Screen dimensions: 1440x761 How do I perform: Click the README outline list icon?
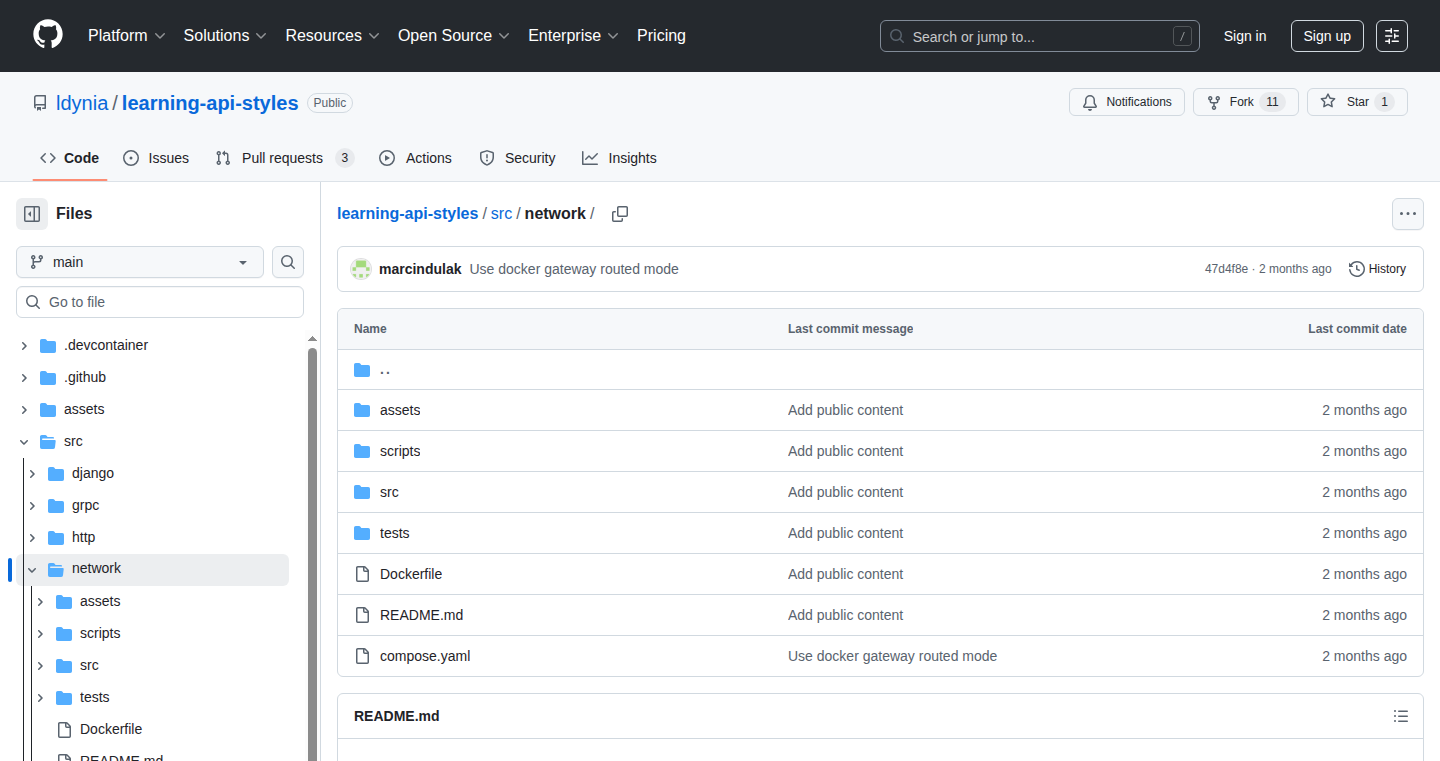pyautogui.click(x=1401, y=716)
